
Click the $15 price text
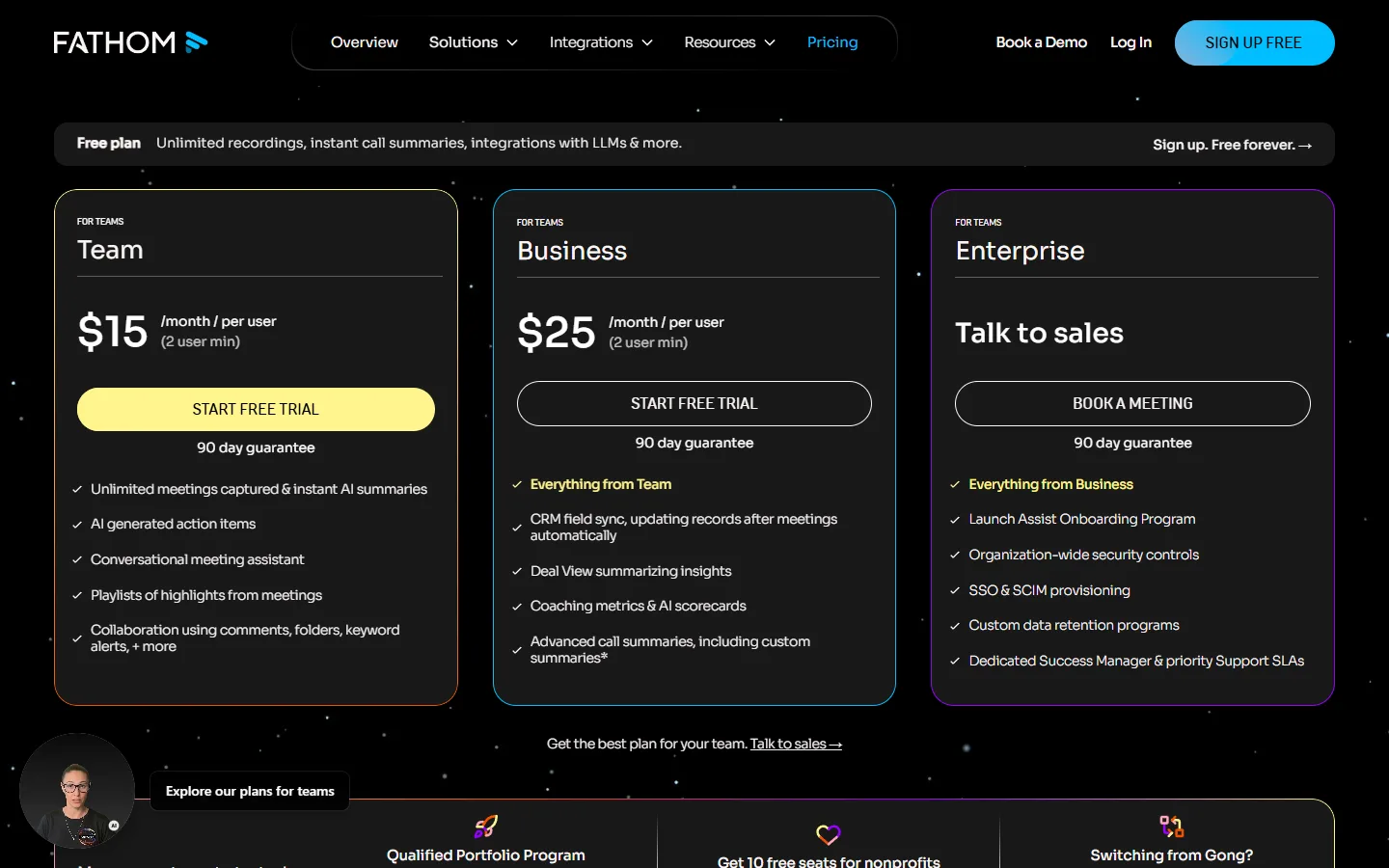(x=113, y=332)
